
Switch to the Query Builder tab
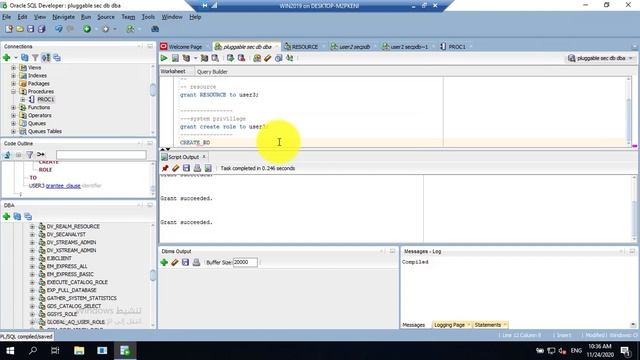tap(212, 72)
